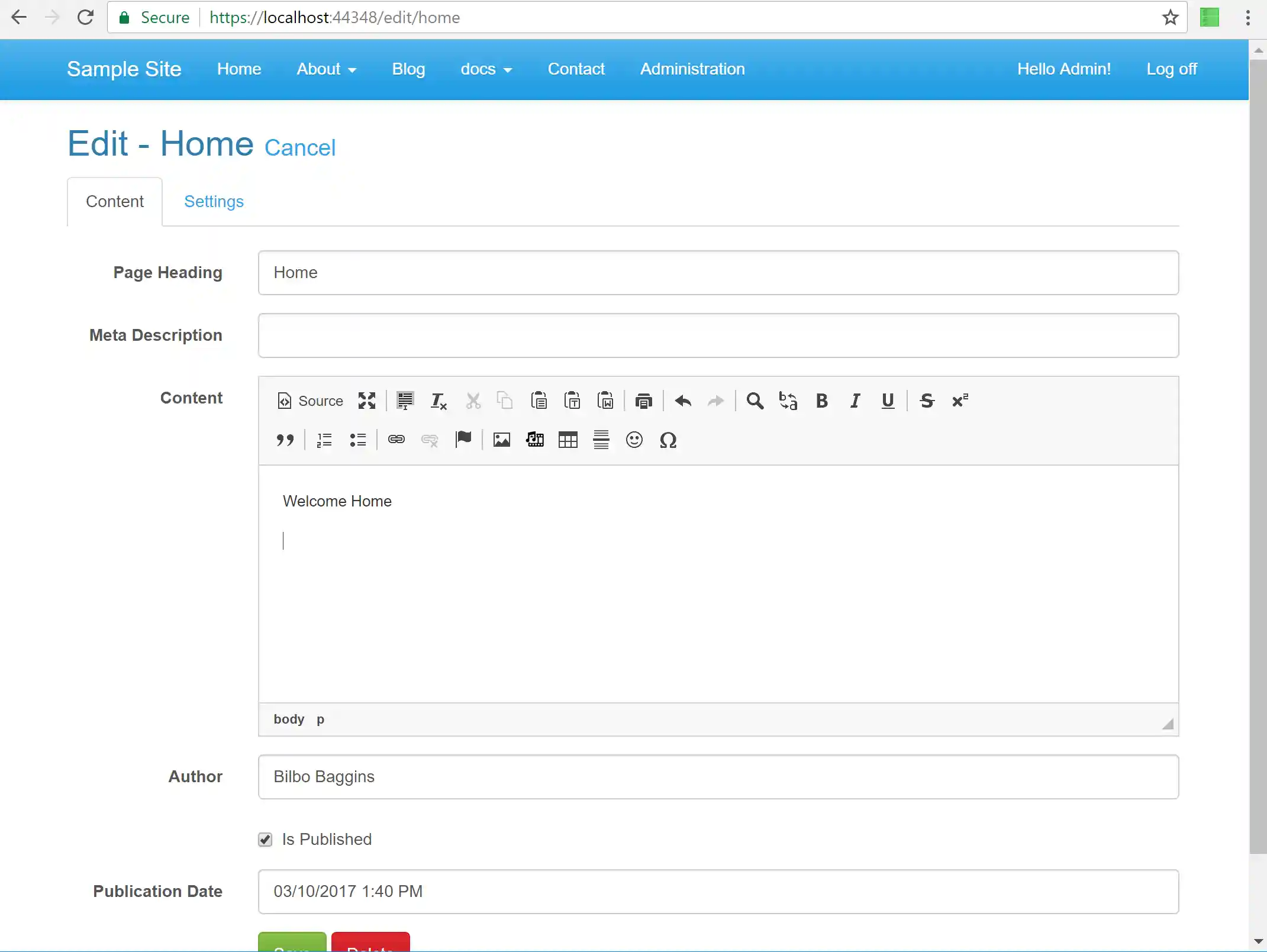Undo the last edit
Screen dimensions: 1267x952
pyautogui.click(x=682, y=401)
